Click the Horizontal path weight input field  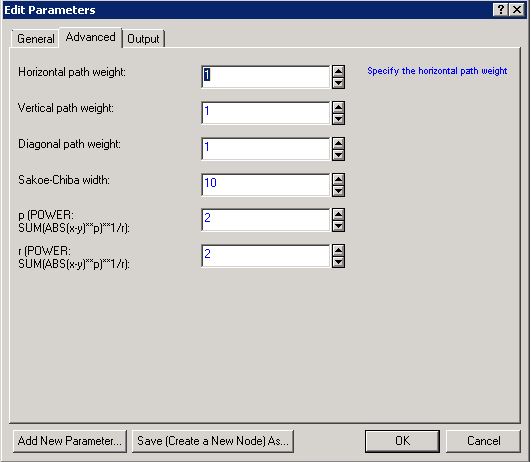pos(266,77)
